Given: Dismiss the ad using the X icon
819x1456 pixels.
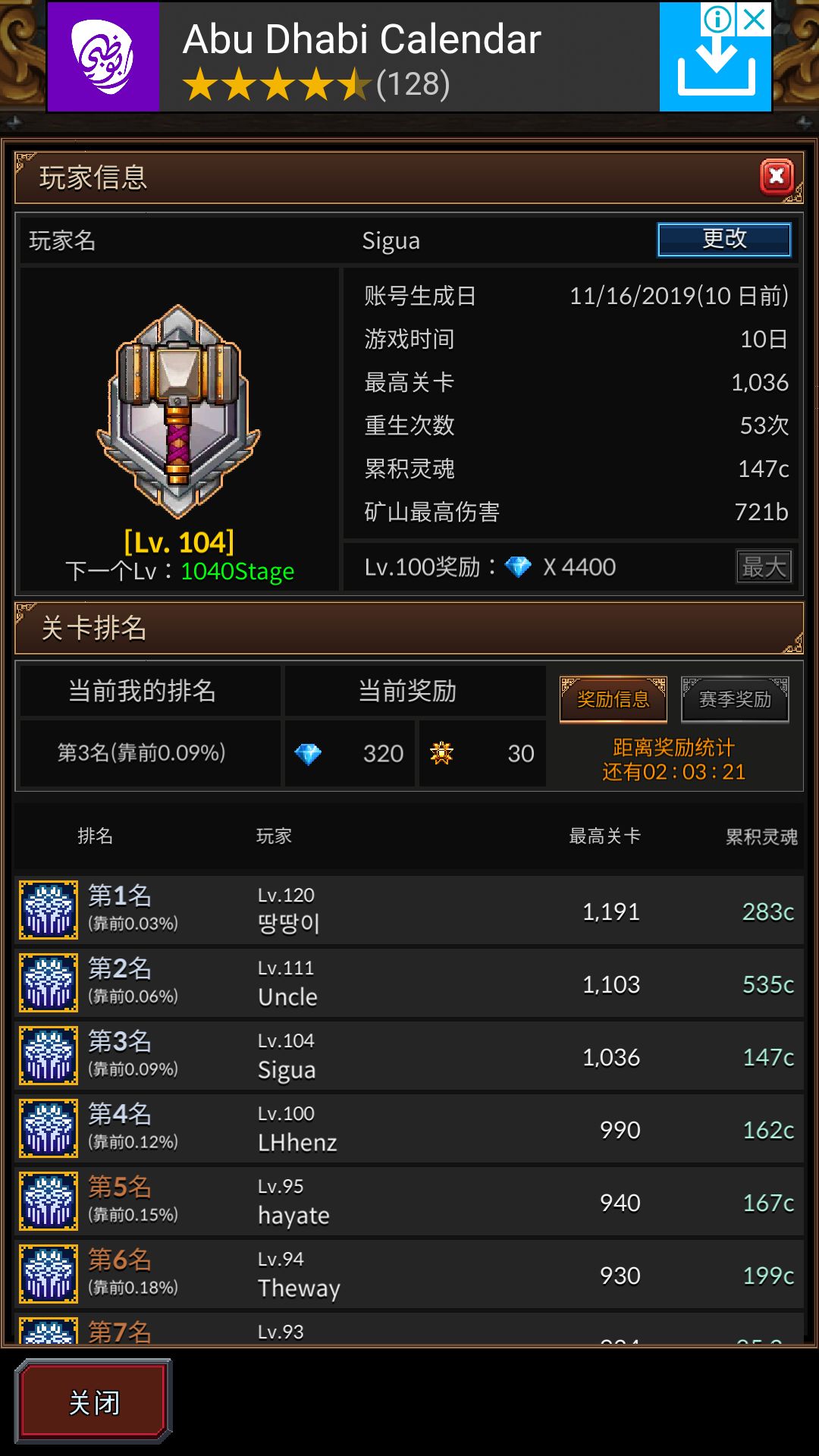Looking at the screenshot, I should coord(755,19).
